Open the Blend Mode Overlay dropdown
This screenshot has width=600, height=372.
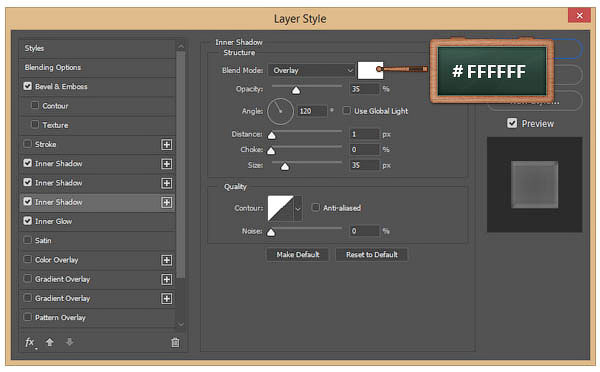[x=311, y=70]
